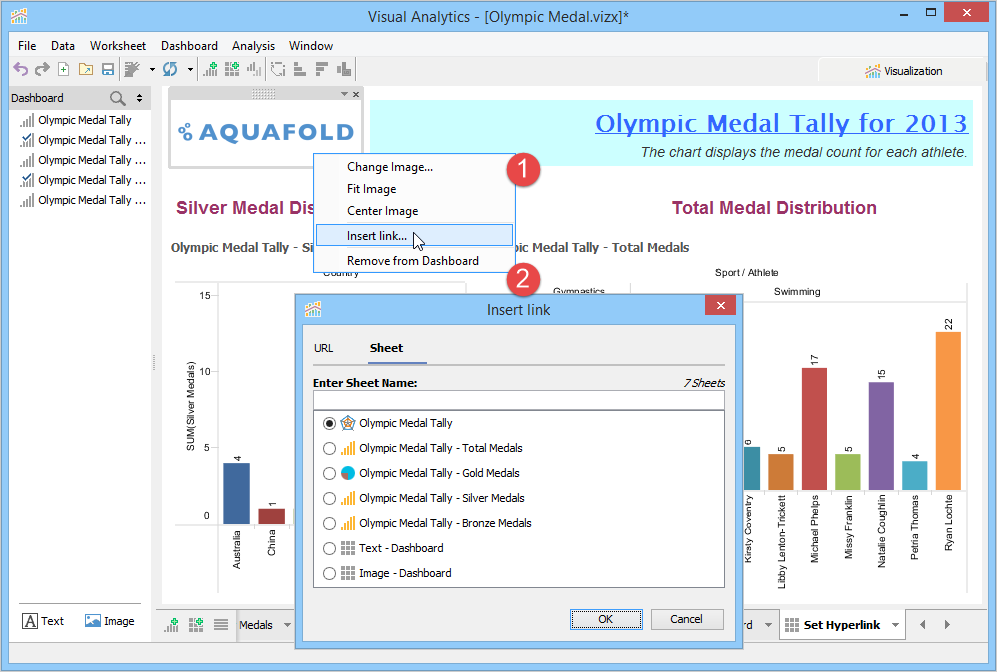Click the sheet list icon in bottom bar
997x672 pixels.
tap(221, 625)
